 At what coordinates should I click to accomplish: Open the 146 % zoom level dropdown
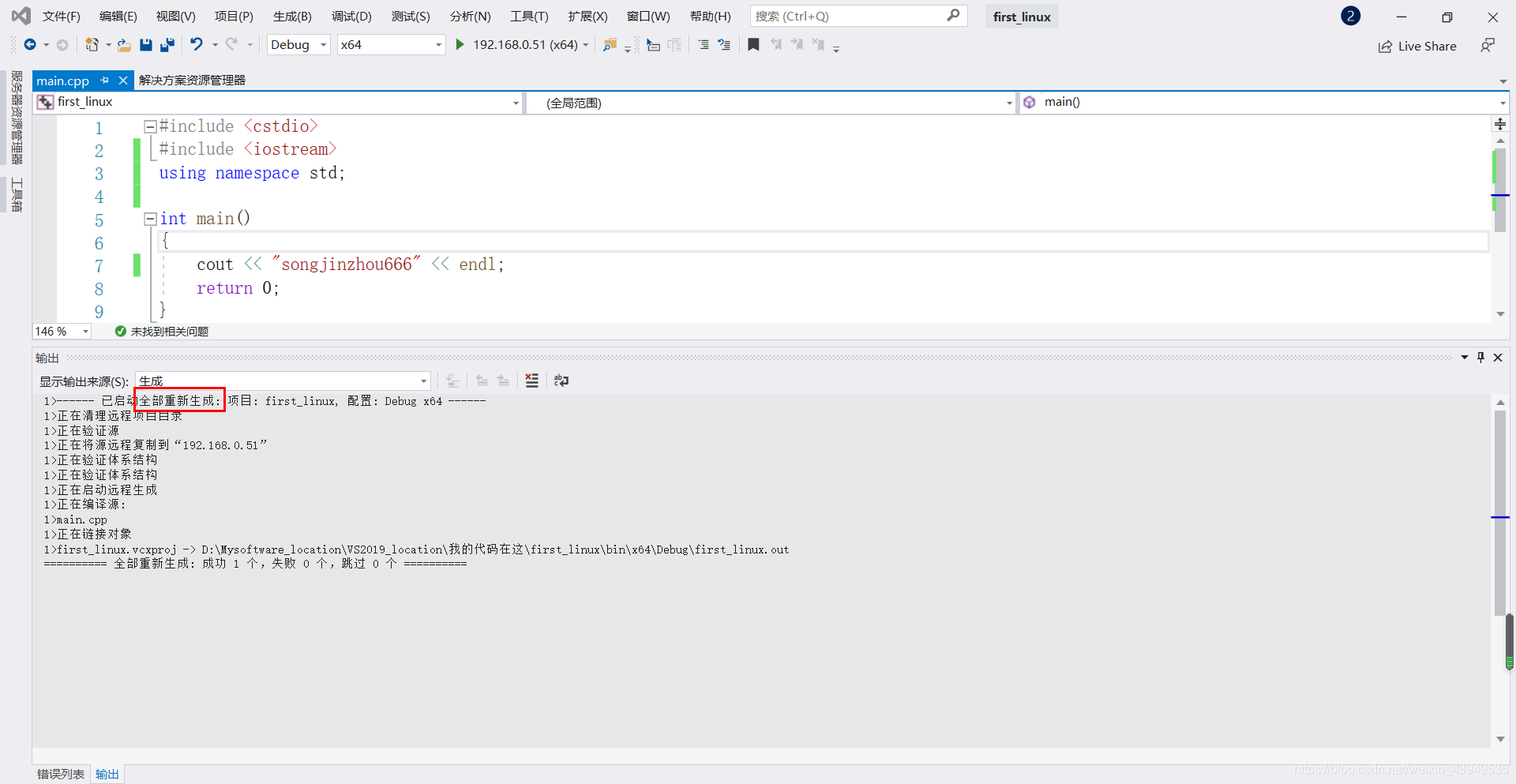click(x=62, y=332)
